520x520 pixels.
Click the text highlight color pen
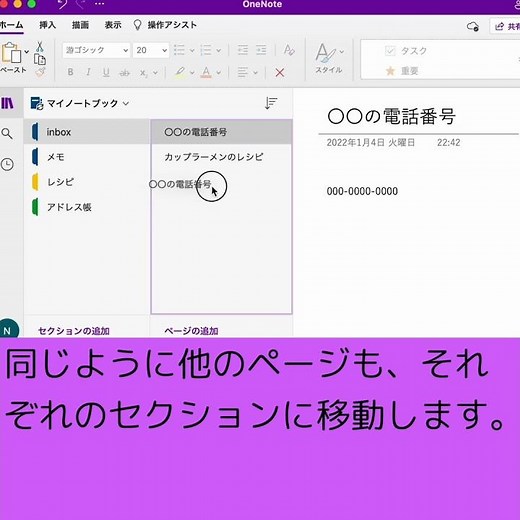tap(180, 72)
